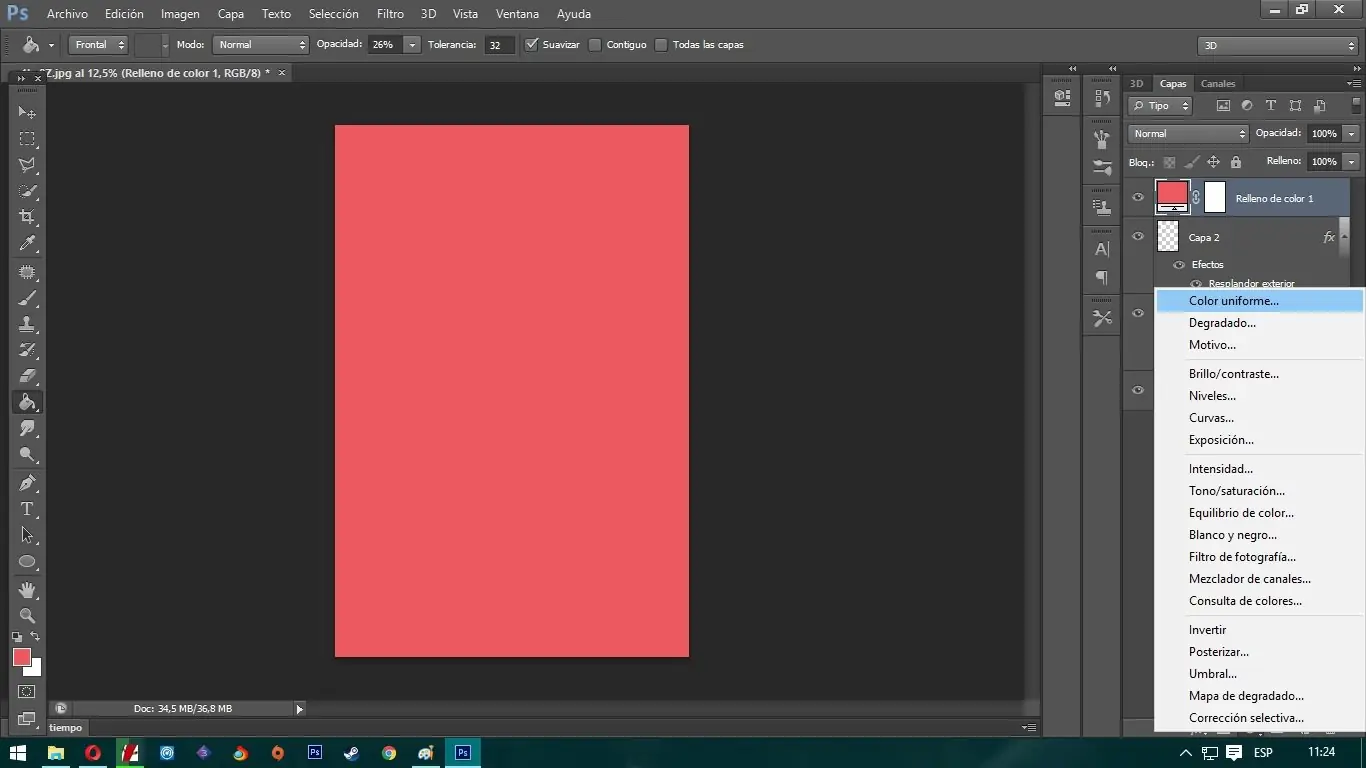Enable the Todas las capas checkbox
Image resolution: width=1366 pixels, height=768 pixels.
click(x=661, y=44)
